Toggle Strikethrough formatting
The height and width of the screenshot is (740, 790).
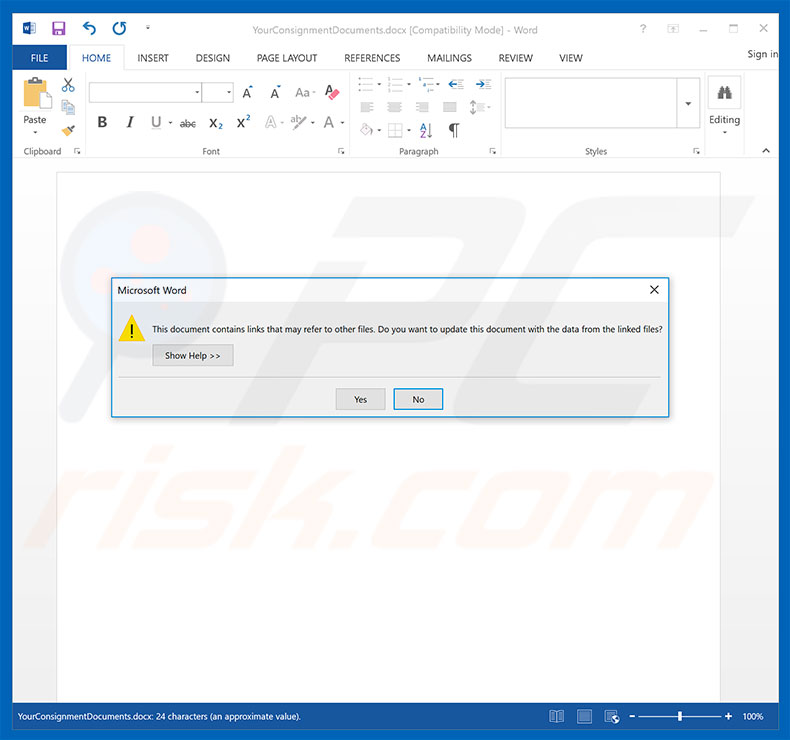187,123
